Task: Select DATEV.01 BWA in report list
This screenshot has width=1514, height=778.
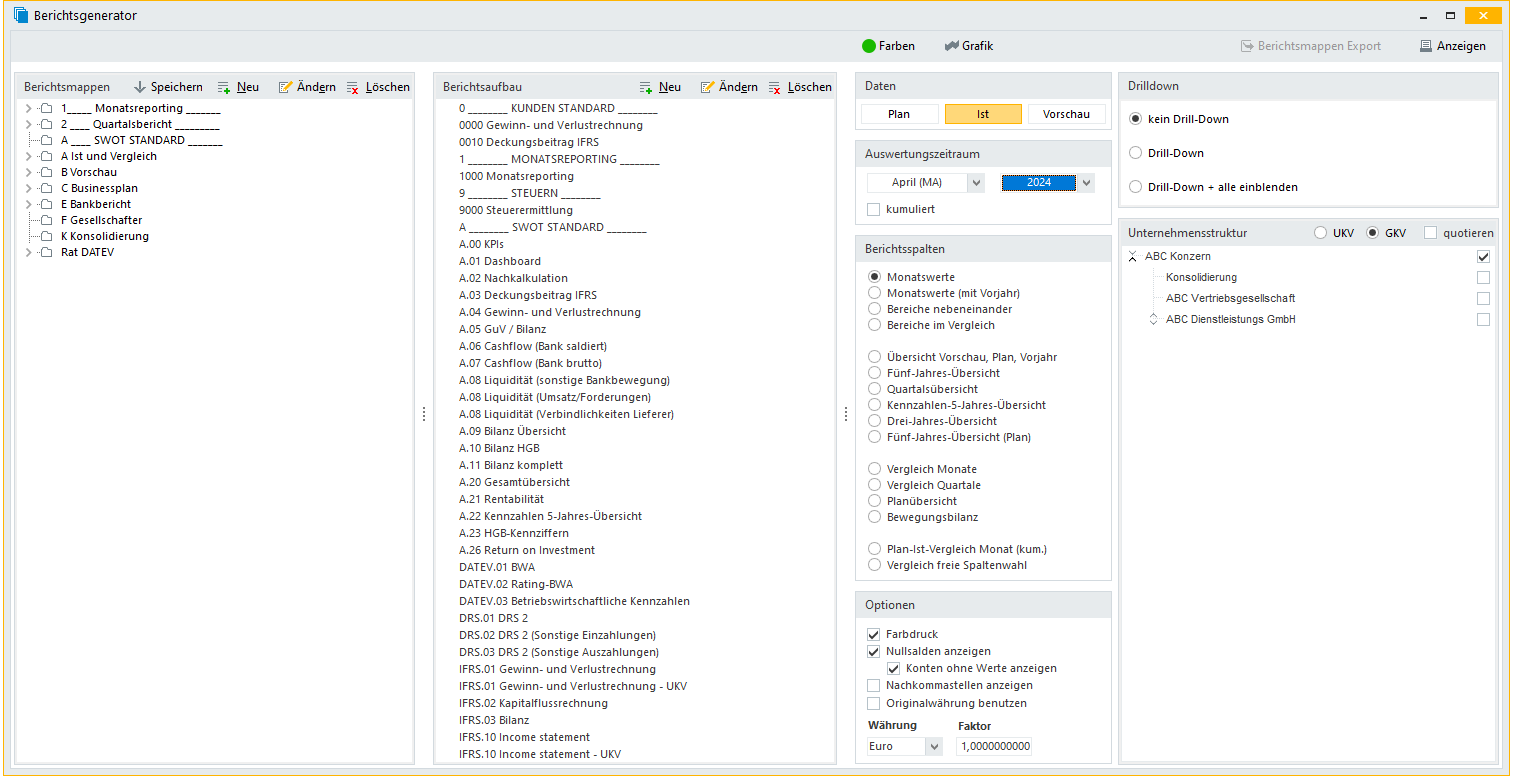Action: tap(496, 567)
